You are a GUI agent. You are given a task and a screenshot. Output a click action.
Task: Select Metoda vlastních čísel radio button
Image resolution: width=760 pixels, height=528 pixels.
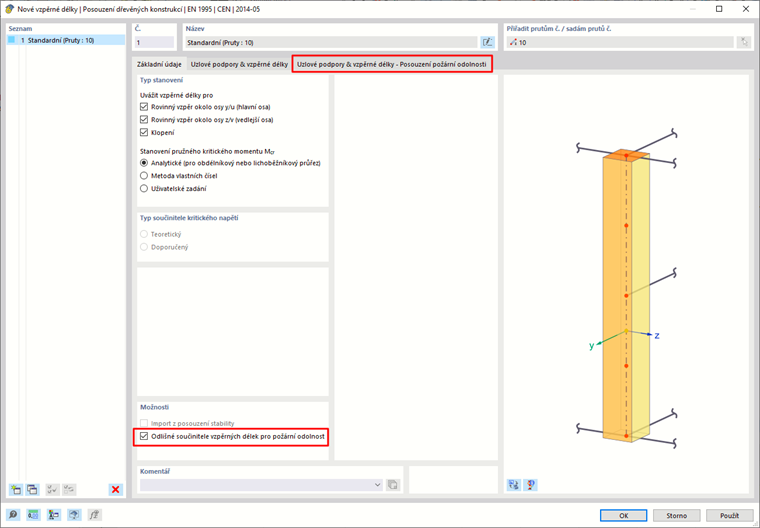[x=144, y=176]
